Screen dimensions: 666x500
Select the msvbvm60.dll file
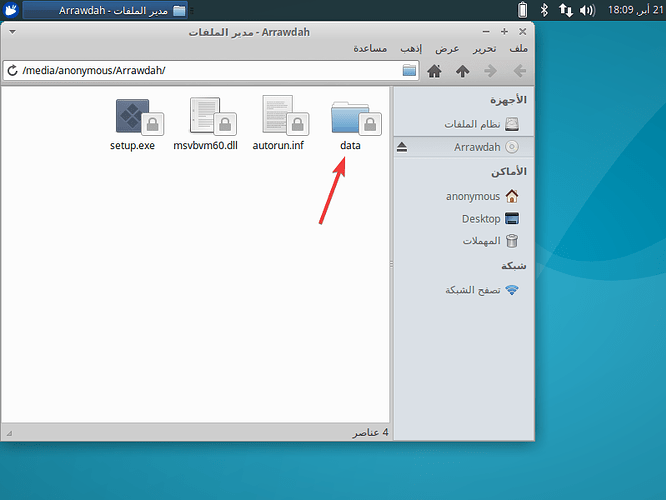point(204,118)
